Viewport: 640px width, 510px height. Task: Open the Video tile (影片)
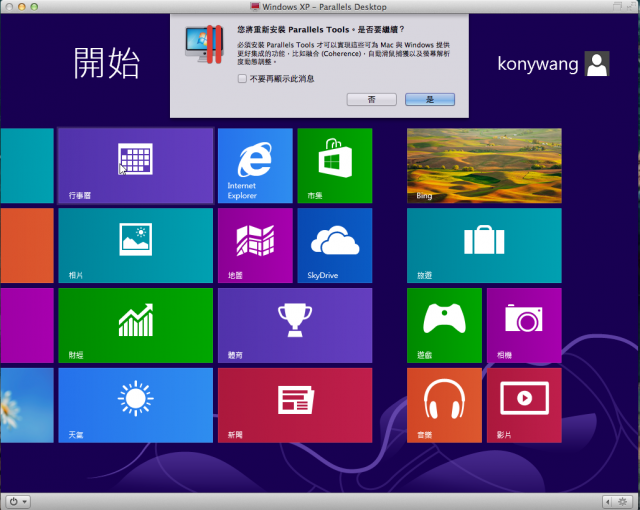pyautogui.click(x=524, y=405)
